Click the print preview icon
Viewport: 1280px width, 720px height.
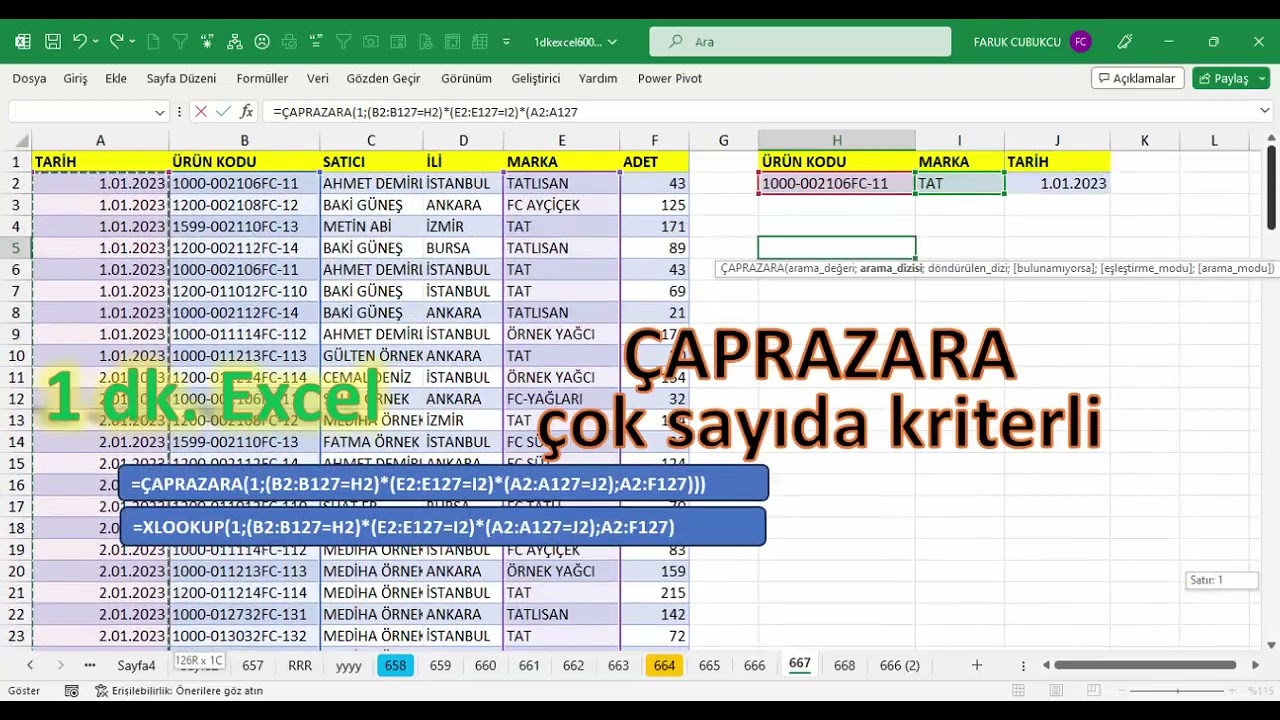point(289,42)
